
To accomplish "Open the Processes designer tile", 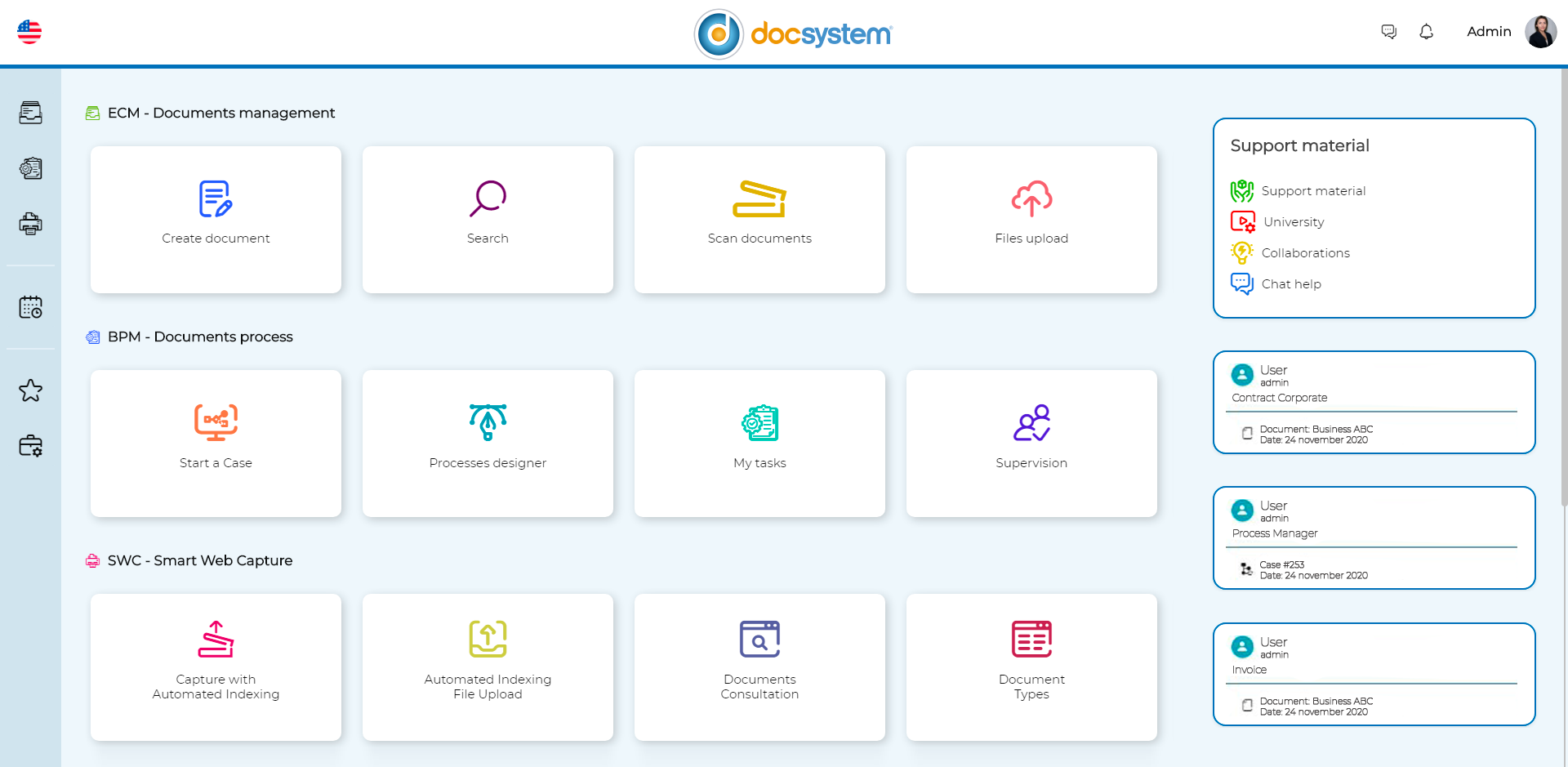I will click(488, 443).
